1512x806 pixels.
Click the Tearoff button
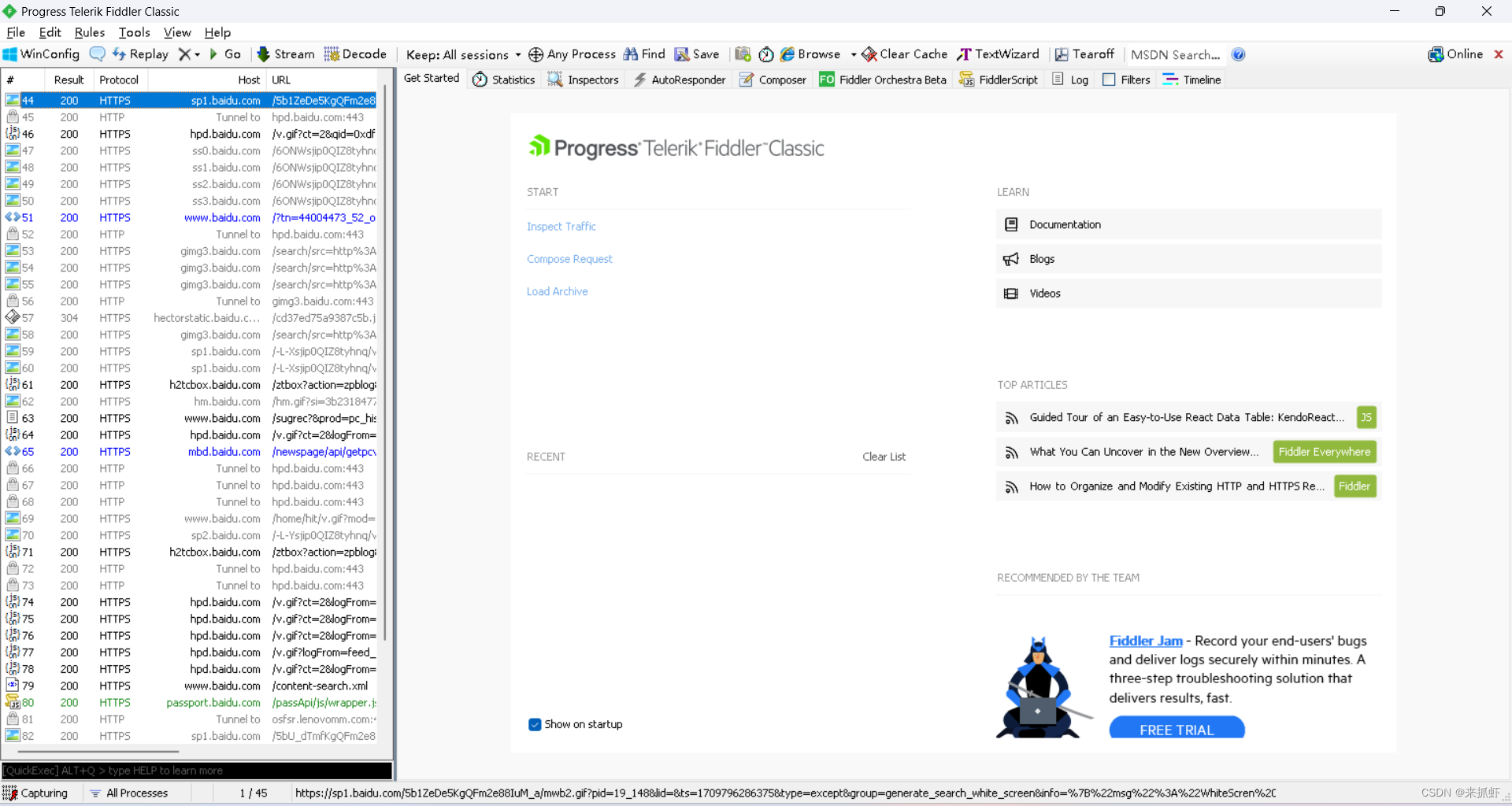pos(1085,54)
